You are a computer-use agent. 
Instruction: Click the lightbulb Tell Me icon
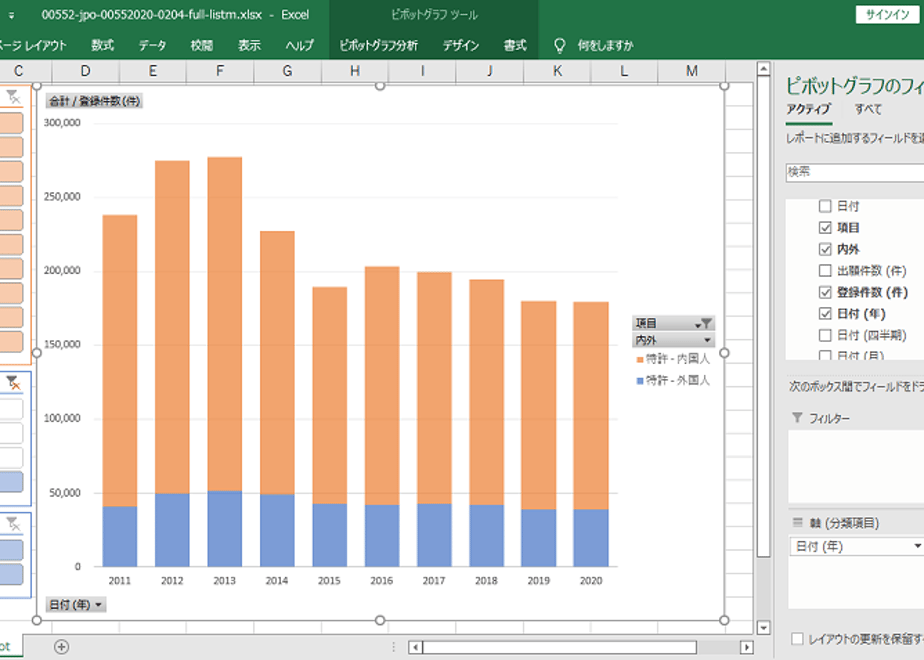559,45
